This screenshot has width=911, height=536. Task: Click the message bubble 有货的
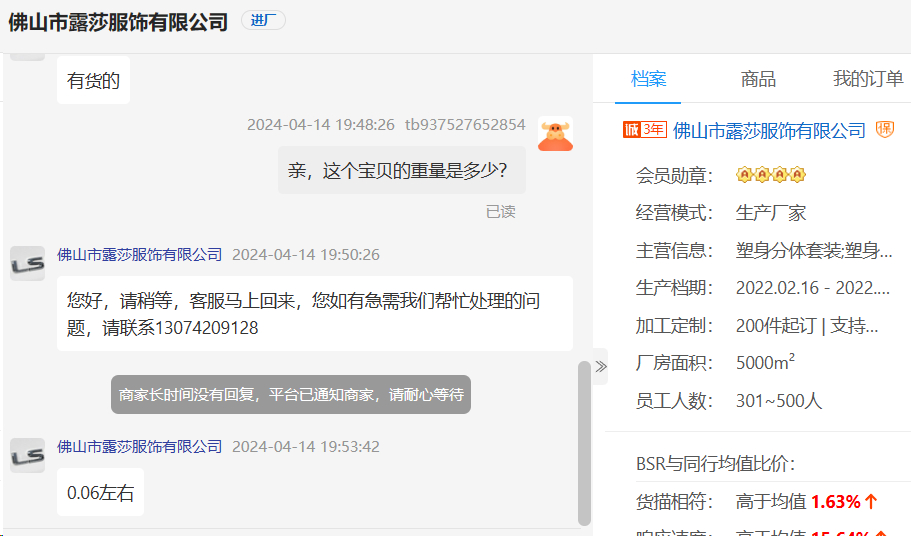tap(94, 80)
